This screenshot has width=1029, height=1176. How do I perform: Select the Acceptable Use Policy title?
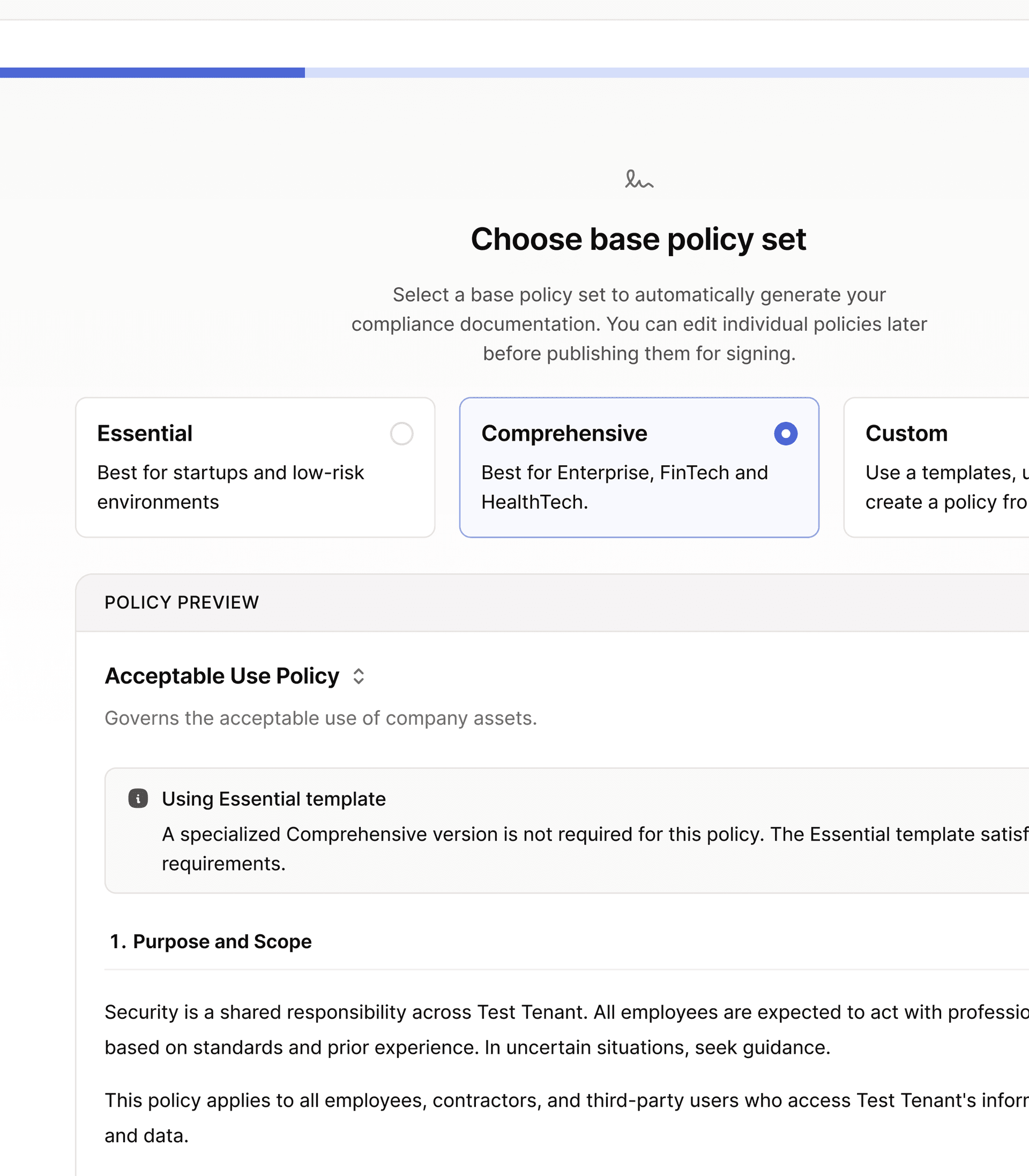221,675
